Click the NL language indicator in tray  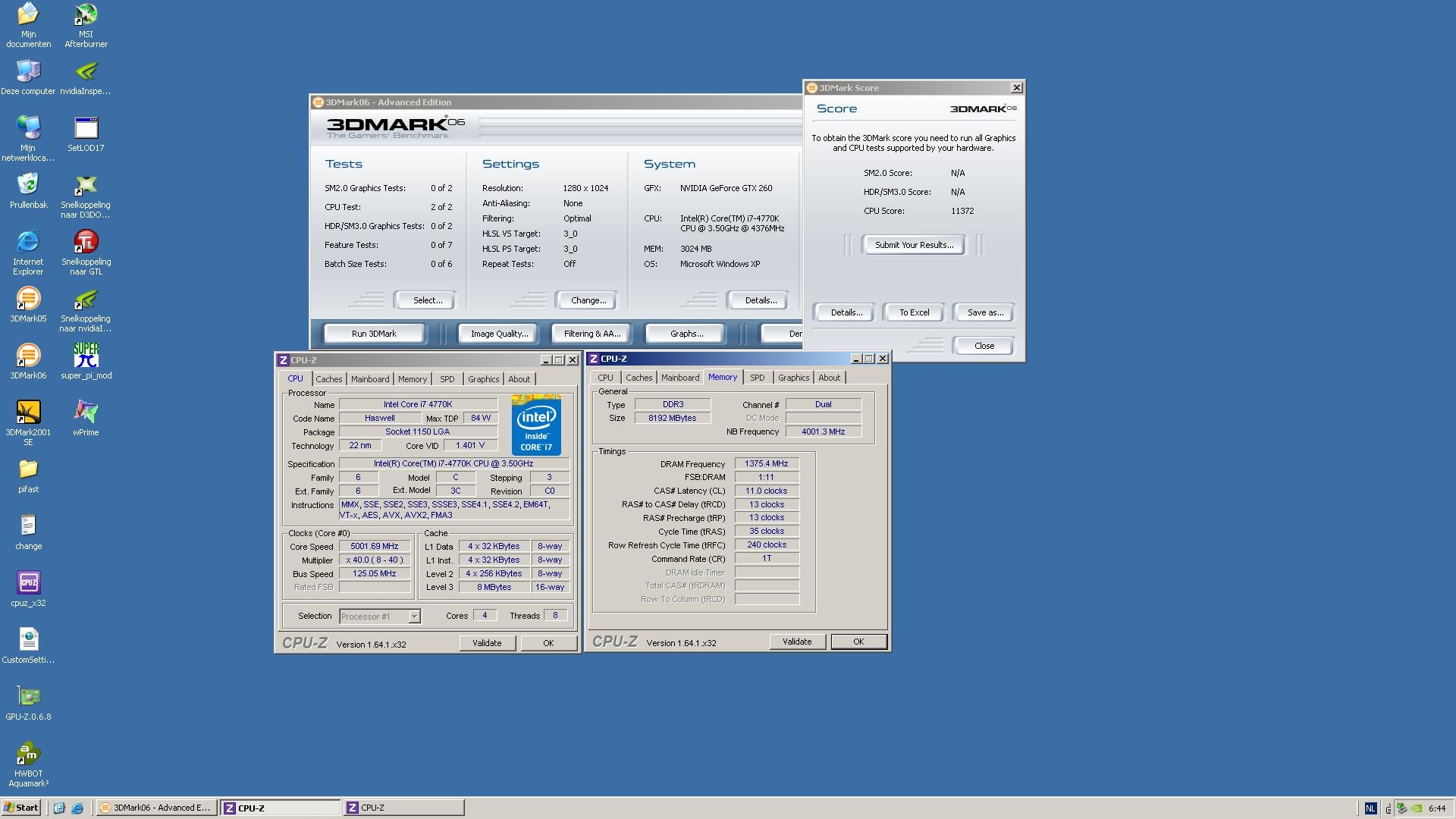pyautogui.click(x=1370, y=808)
